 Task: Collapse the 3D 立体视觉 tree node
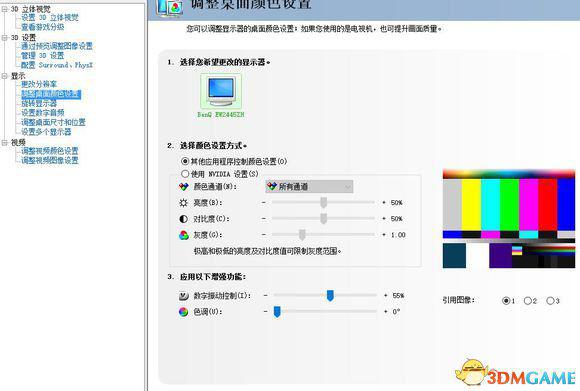click(x=4, y=9)
